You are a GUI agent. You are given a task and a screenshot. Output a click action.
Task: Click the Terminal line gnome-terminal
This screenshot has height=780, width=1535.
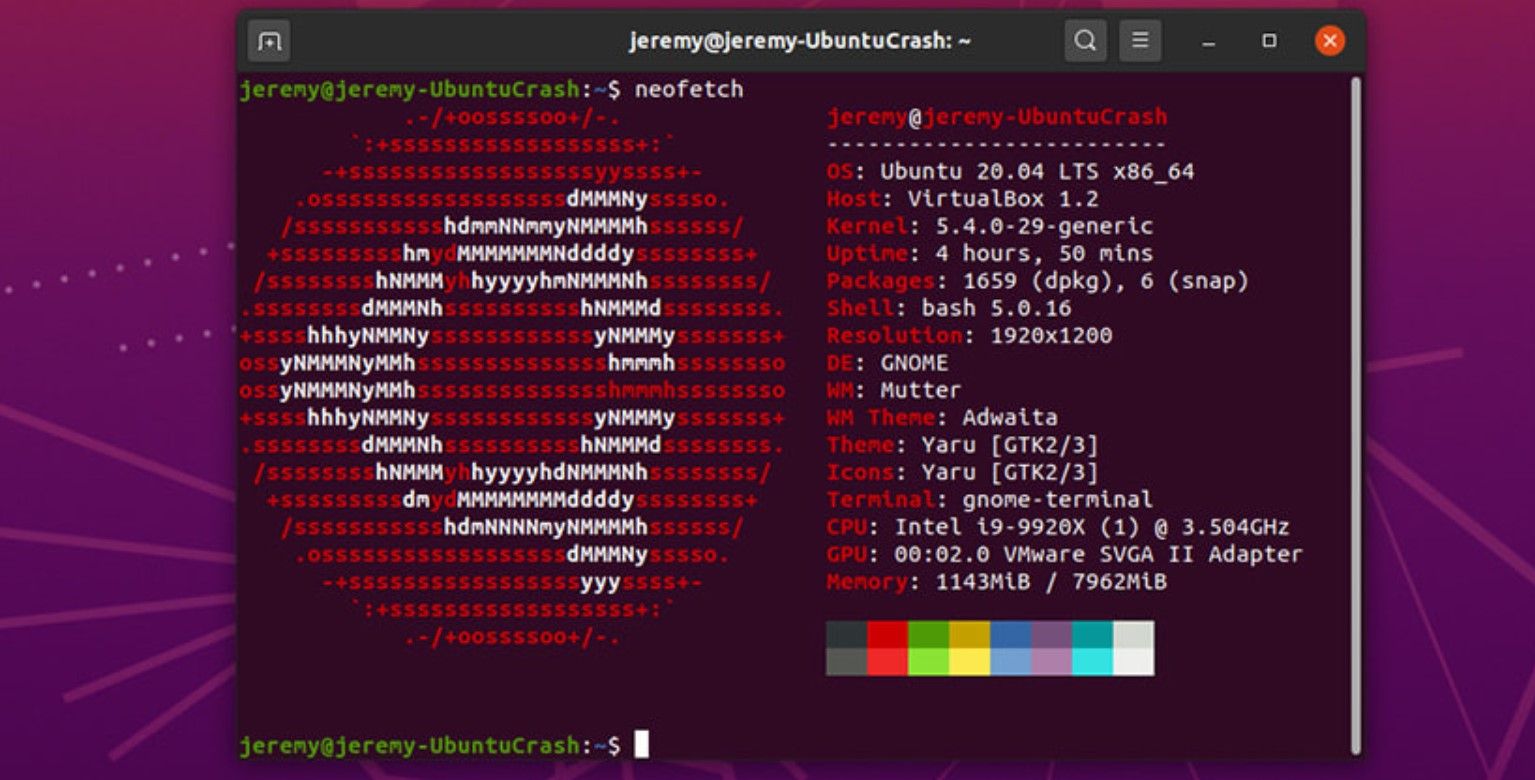pyautogui.click(x=990, y=499)
